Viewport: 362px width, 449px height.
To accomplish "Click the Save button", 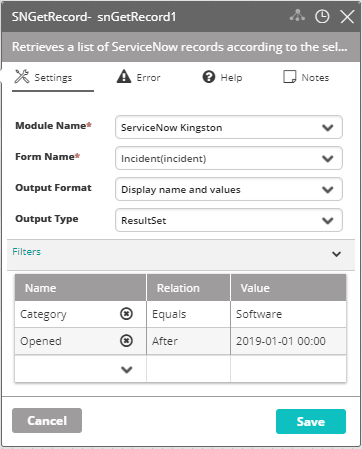I will [311, 421].
